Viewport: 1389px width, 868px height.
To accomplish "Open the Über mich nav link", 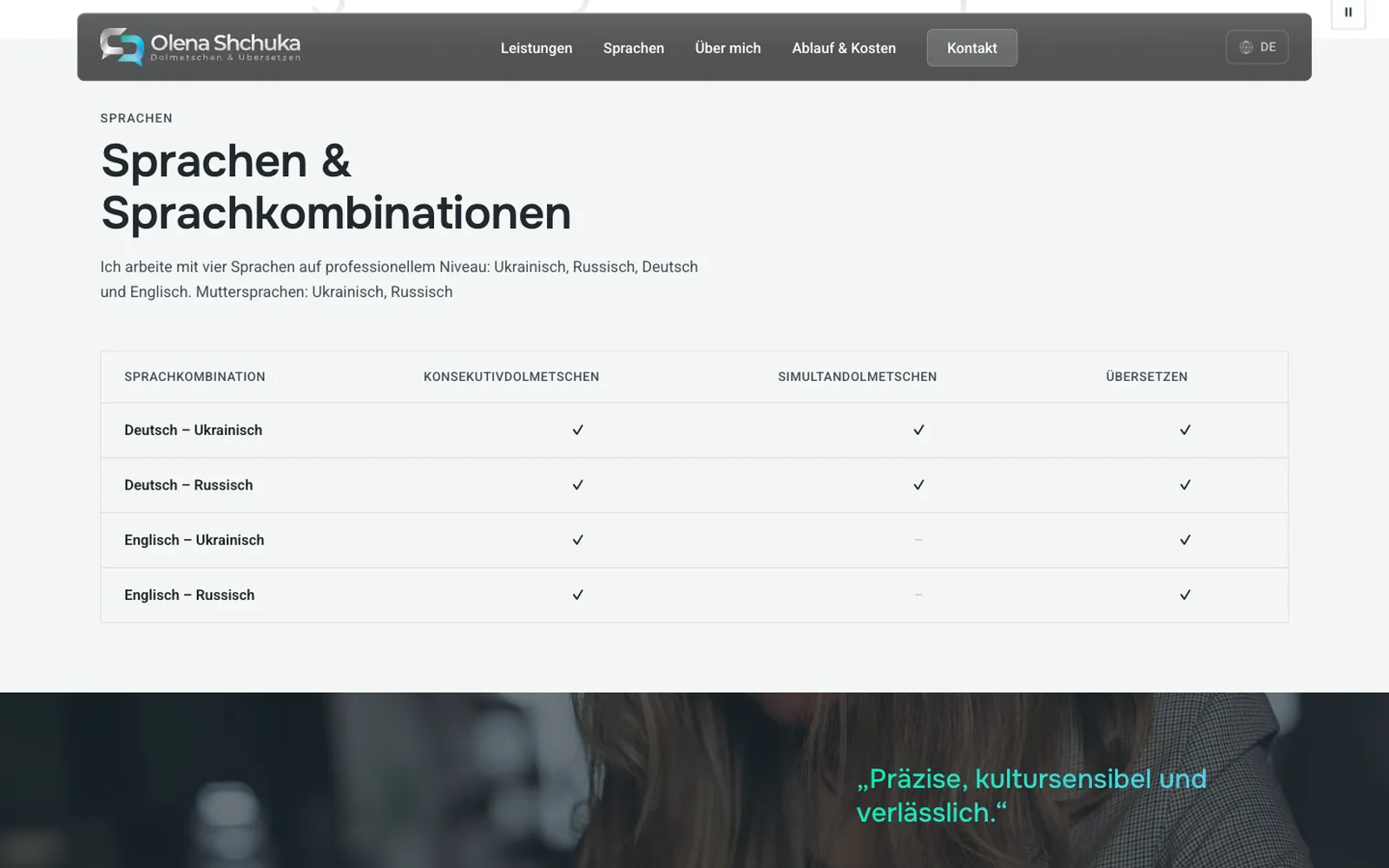I will (x=727, y=48).
